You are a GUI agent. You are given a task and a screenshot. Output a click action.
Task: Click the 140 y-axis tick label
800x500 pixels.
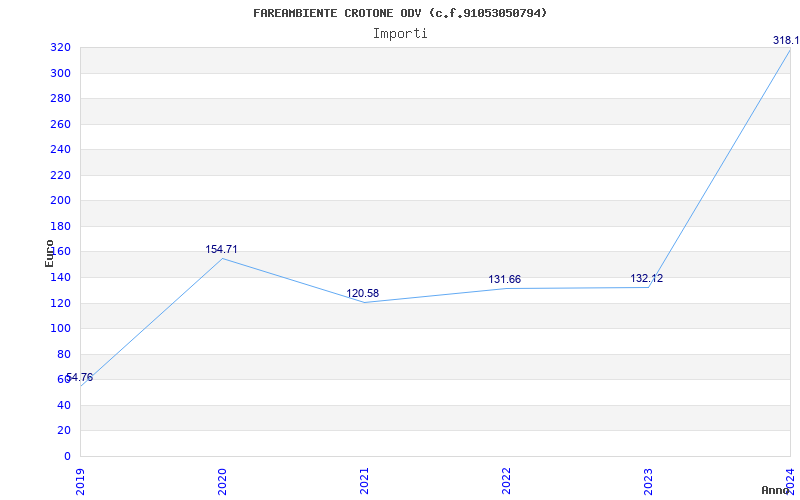click(60, 278)
